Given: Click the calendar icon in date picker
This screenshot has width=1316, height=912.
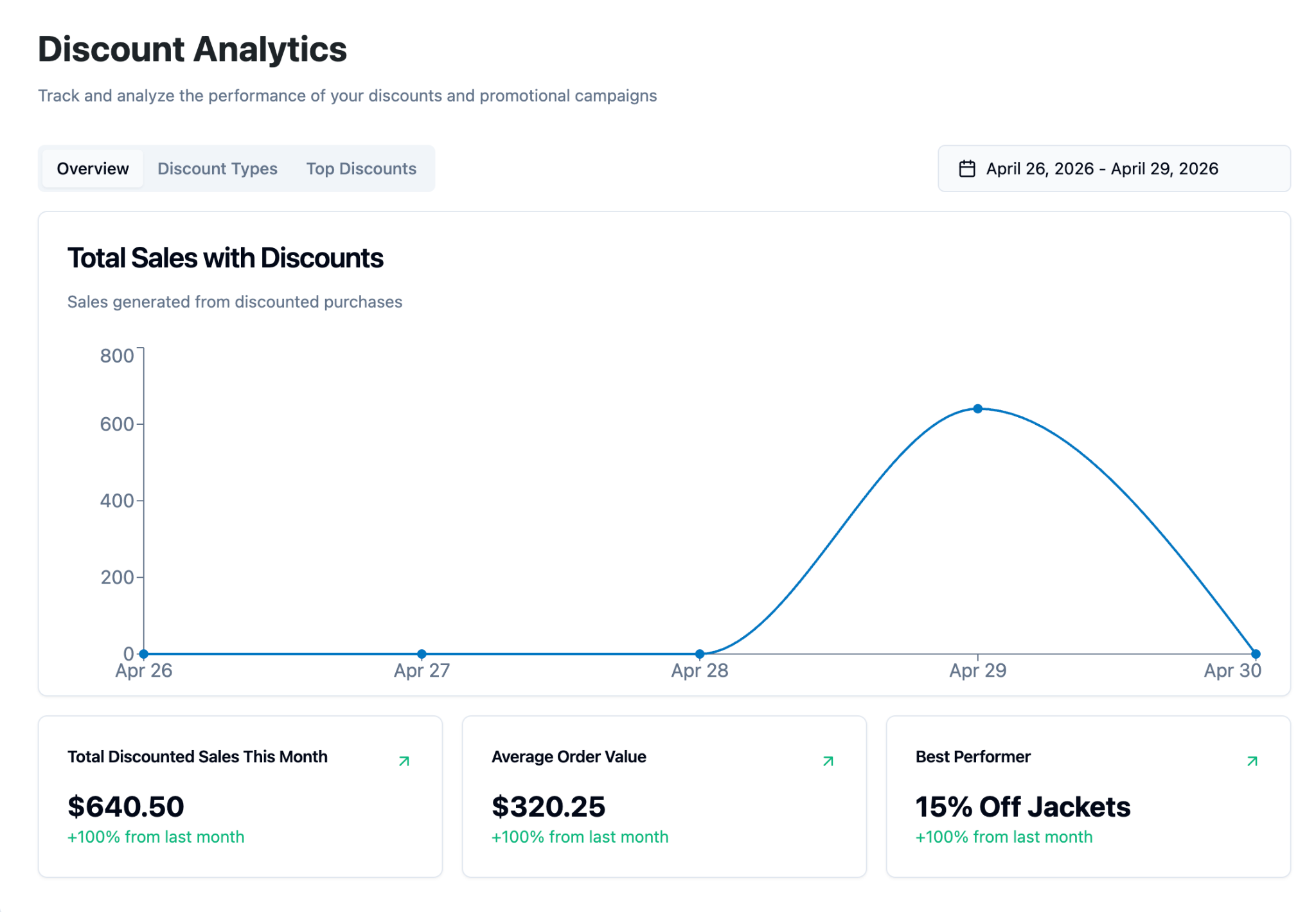Looking at the screenshot, I should 966,168.
